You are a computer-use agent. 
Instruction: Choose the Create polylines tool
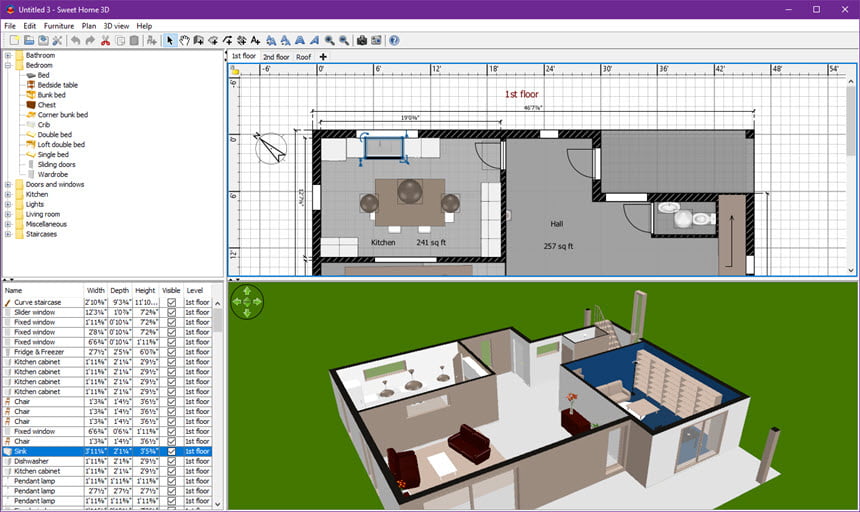[x=227, y=40]
